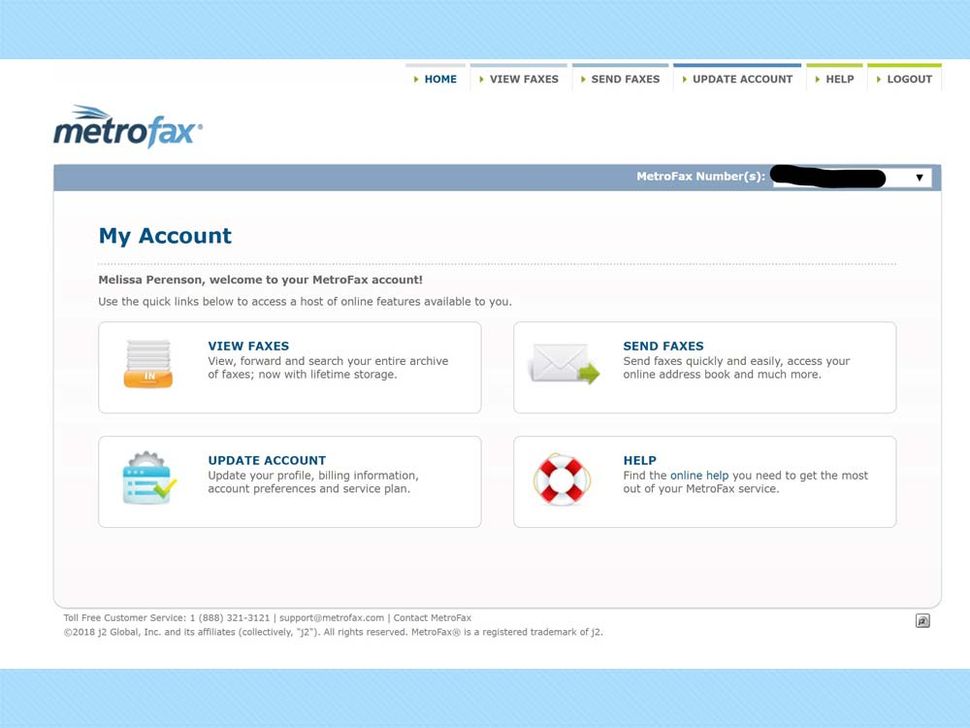
Task: Expand the MetroFax Number(s) dropdown
Action: [920, 176]
